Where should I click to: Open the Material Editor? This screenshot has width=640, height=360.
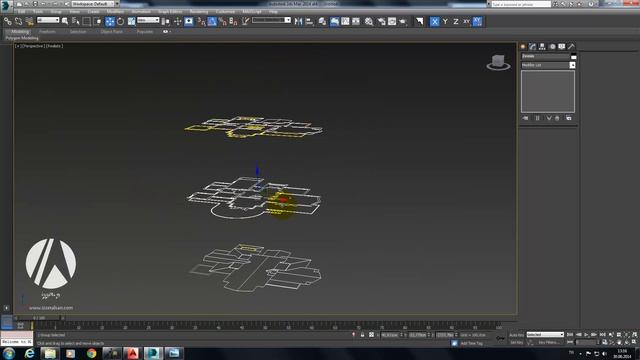[369, 21]
